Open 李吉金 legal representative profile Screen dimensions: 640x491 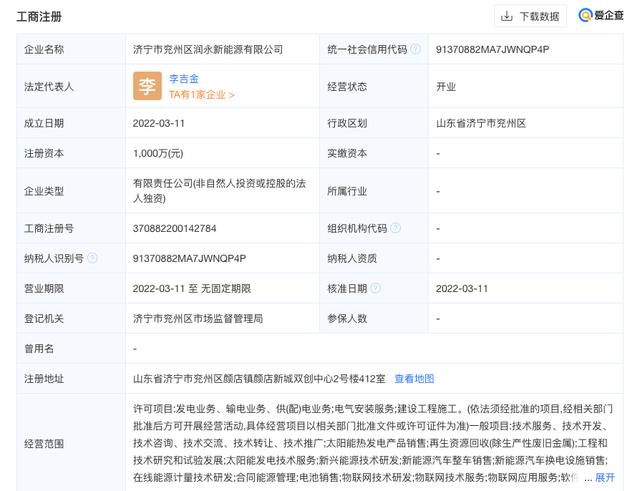click(x=184, y=78)
